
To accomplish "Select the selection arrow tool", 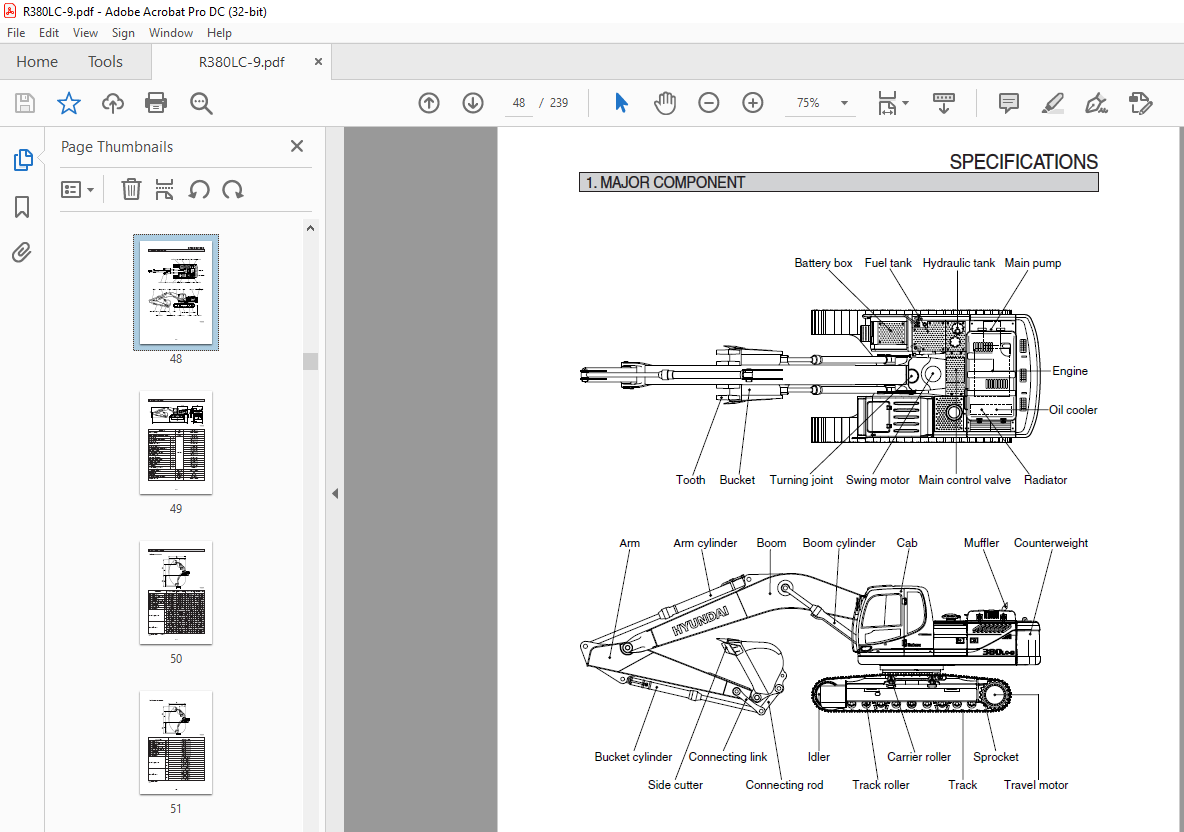I will pyautogui.click(x=621, y=103).
